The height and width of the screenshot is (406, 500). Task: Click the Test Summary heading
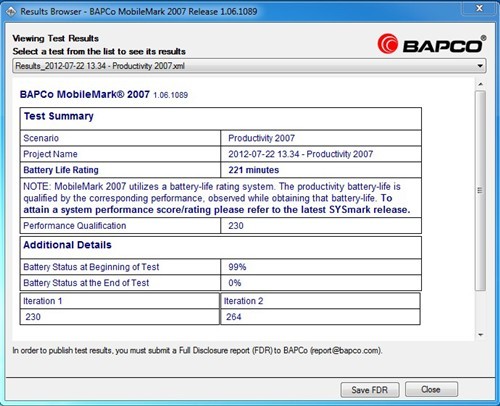coord(59,116)
